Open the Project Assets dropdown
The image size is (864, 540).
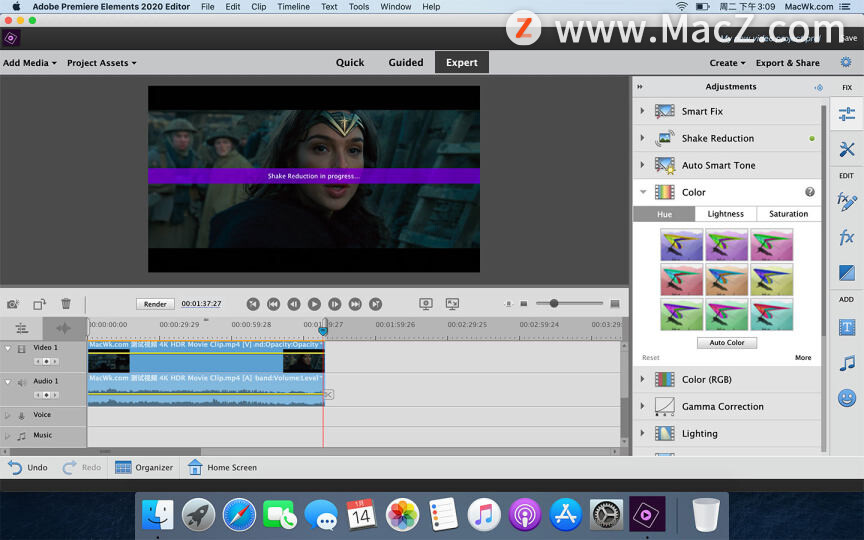pos(101,63)
